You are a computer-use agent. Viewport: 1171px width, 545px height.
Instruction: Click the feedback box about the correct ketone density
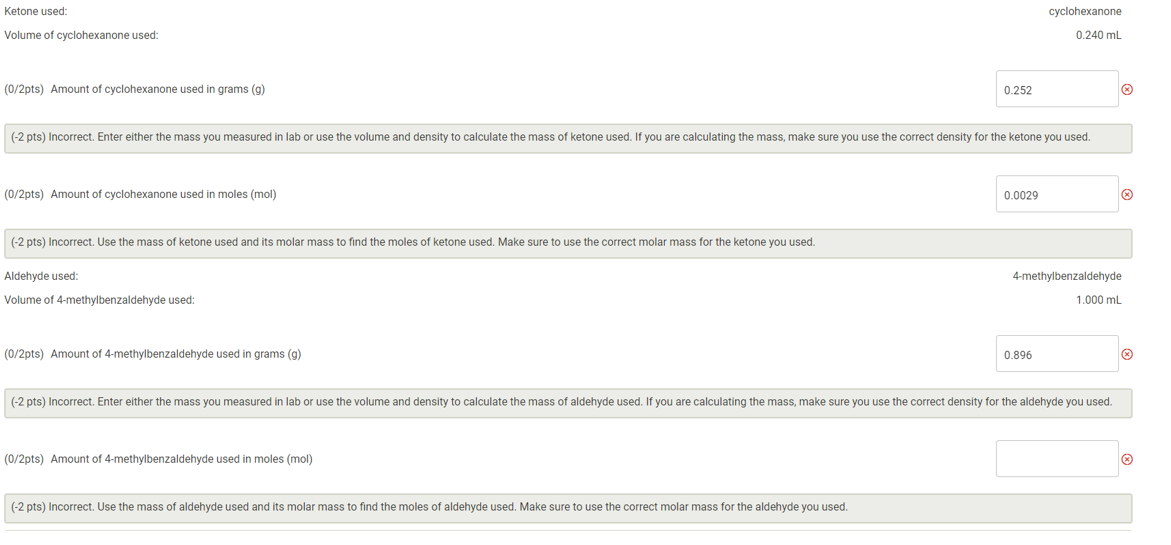[x=568, y=138]
